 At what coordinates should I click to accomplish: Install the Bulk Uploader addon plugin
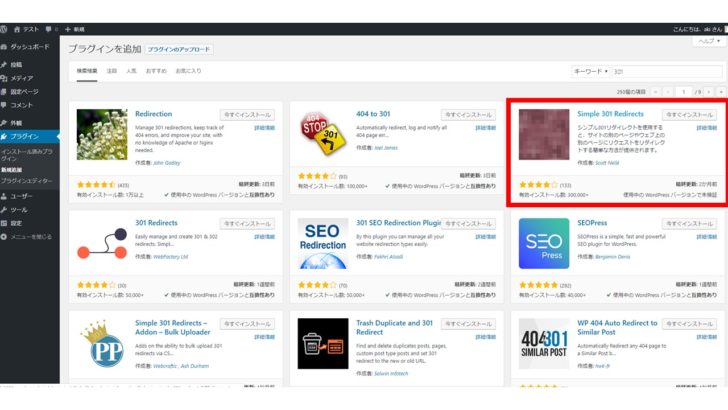pyautogui.click(x=247, y=324)
